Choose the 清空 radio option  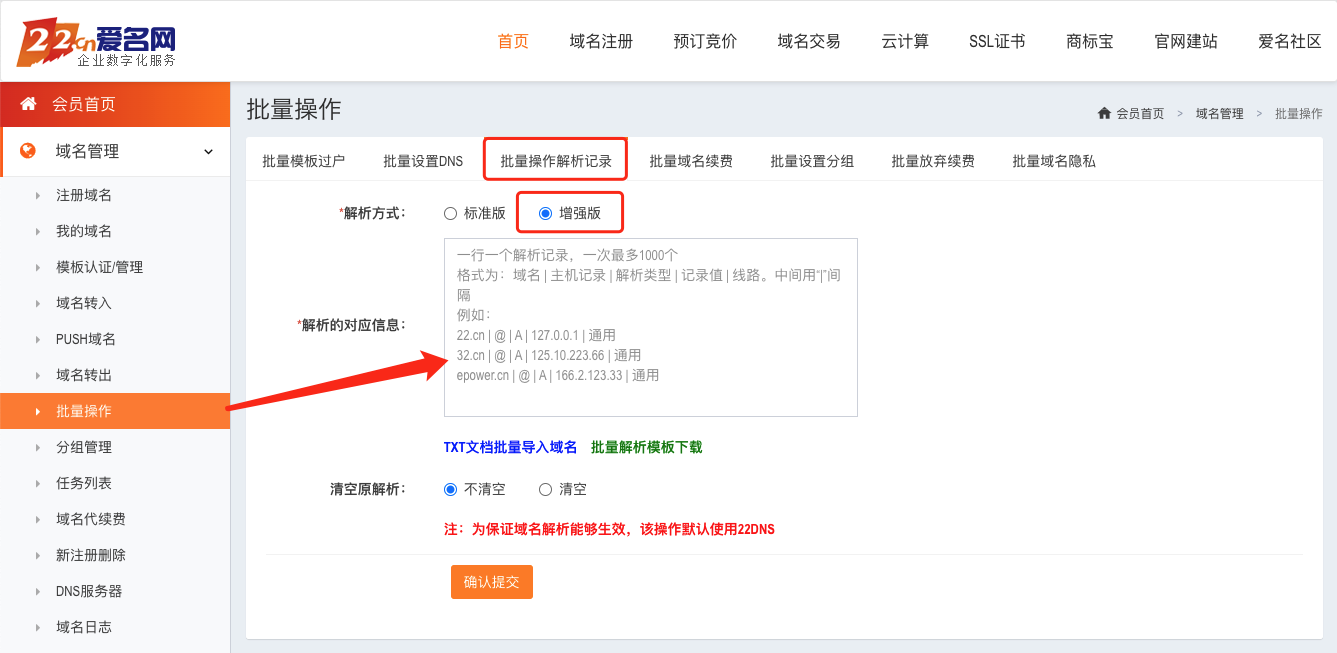click(x=545, y=489)
